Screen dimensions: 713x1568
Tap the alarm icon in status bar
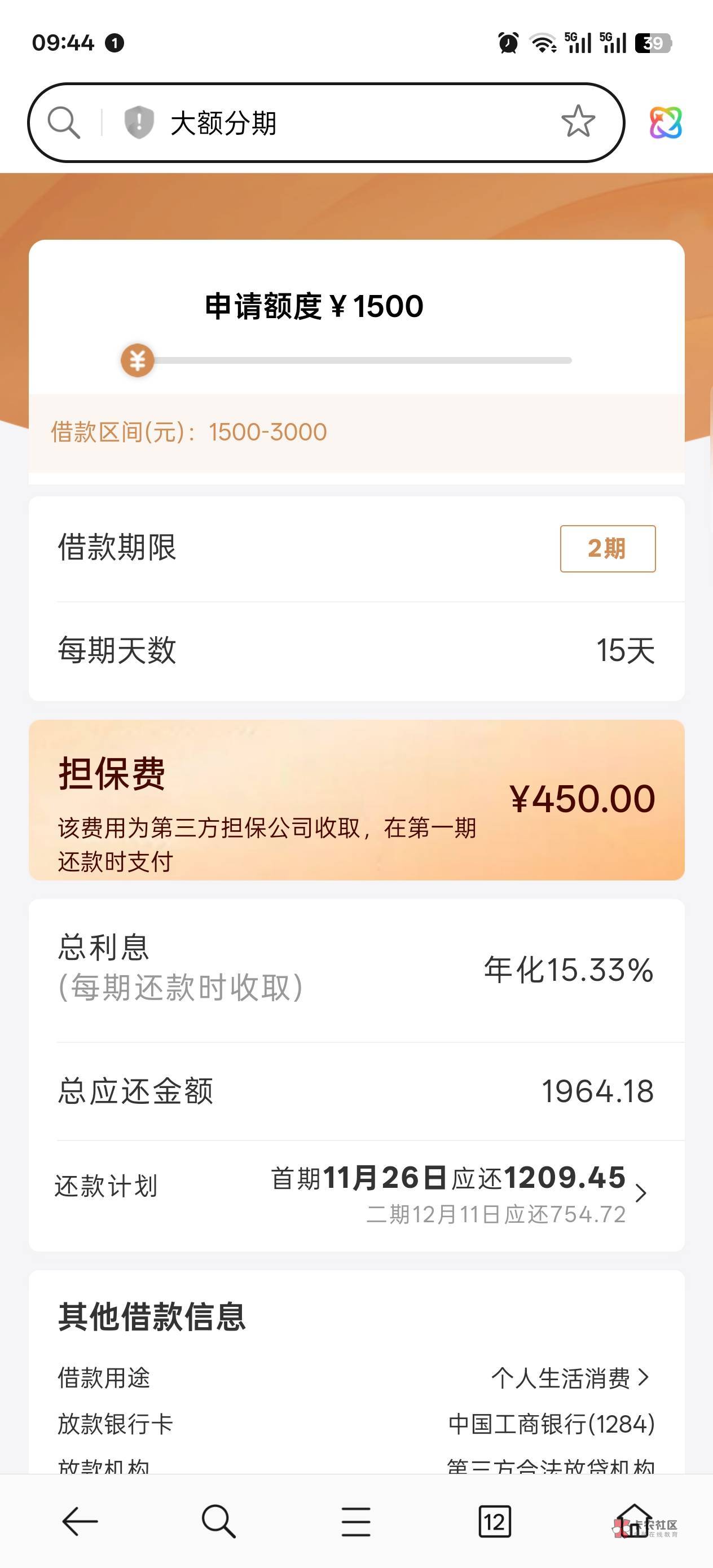point(508,43)
